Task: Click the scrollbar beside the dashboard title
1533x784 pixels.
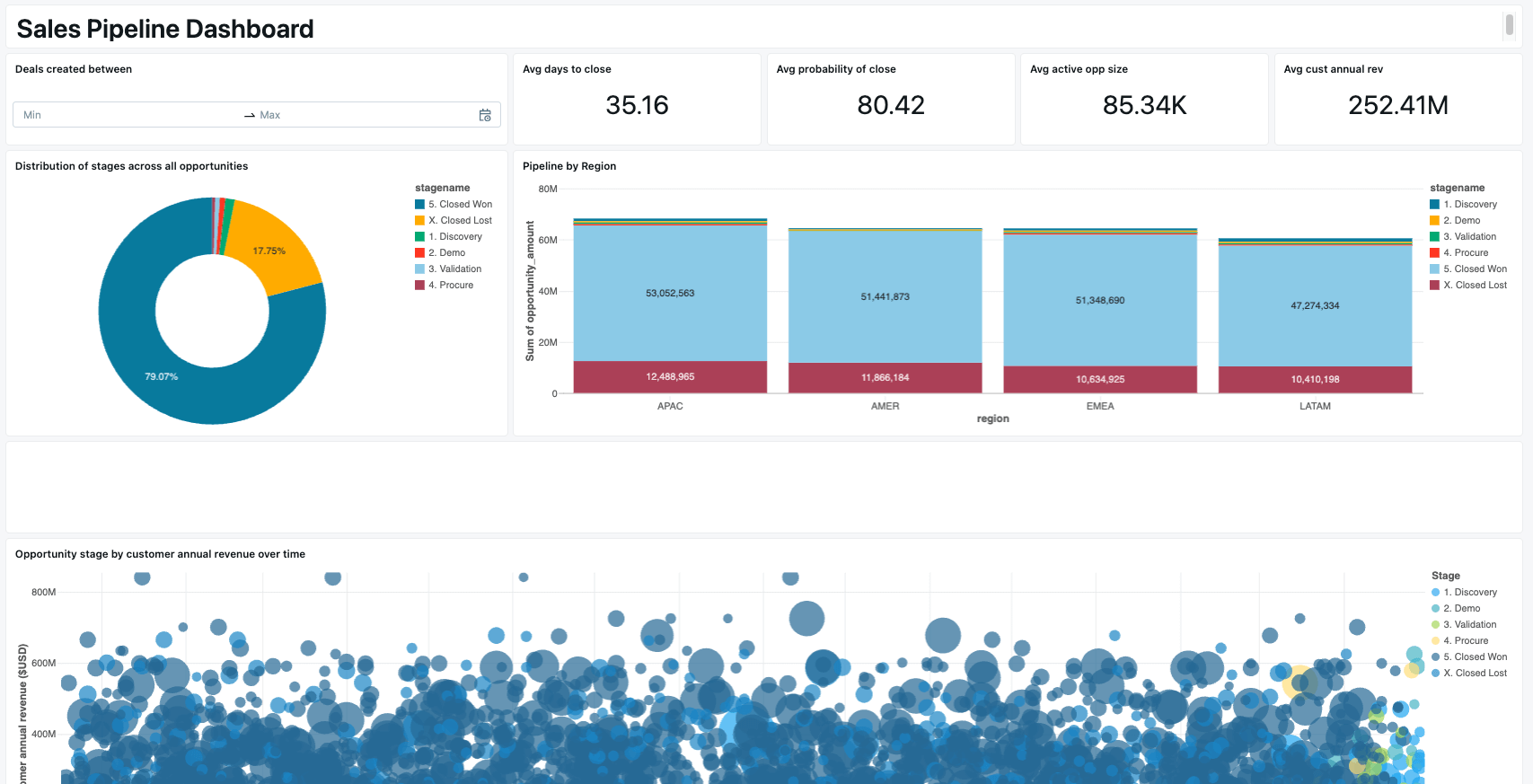Action: pyautogui.click(x=1509, y=26)
